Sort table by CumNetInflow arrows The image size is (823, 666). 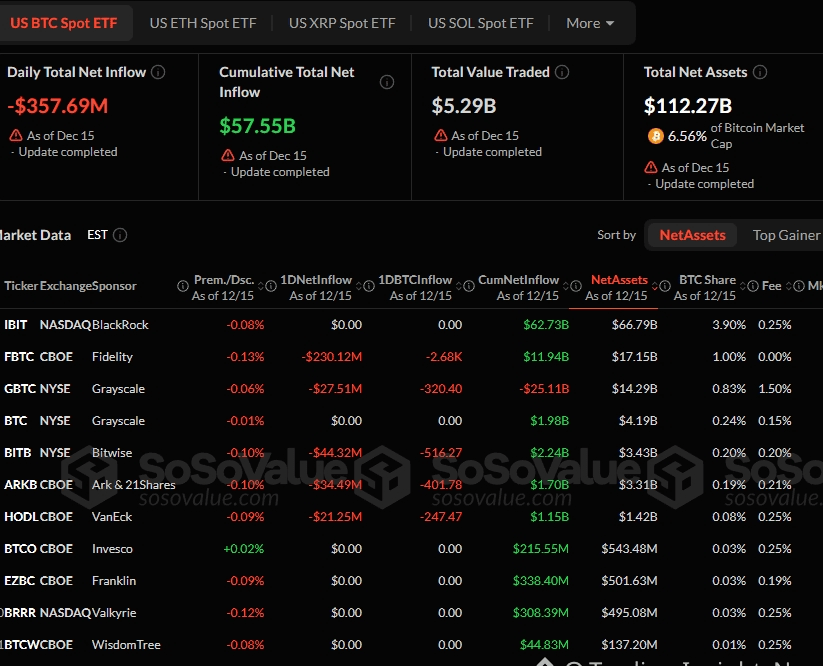(x=566, y=286)
